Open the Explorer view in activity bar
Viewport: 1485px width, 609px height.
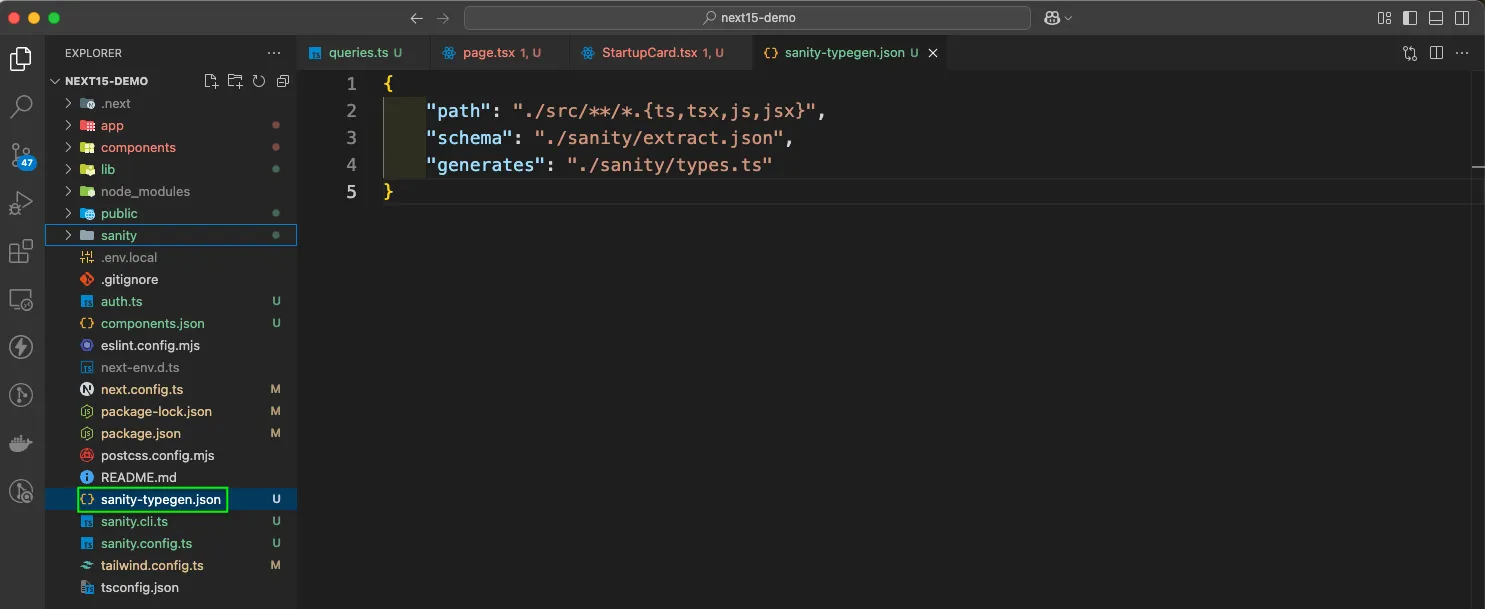(21, 59)
